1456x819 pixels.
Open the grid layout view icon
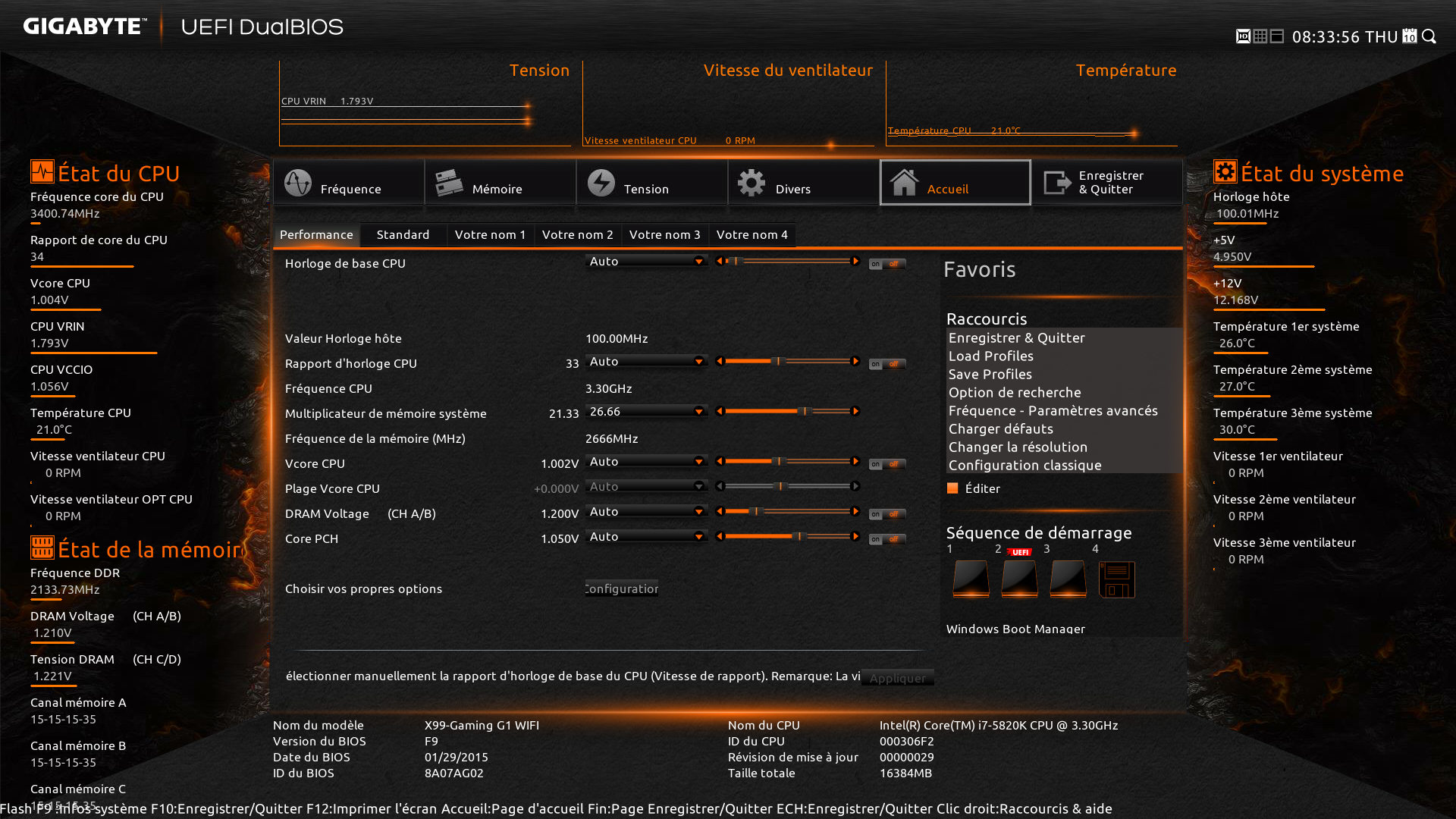coord(1260,36)
